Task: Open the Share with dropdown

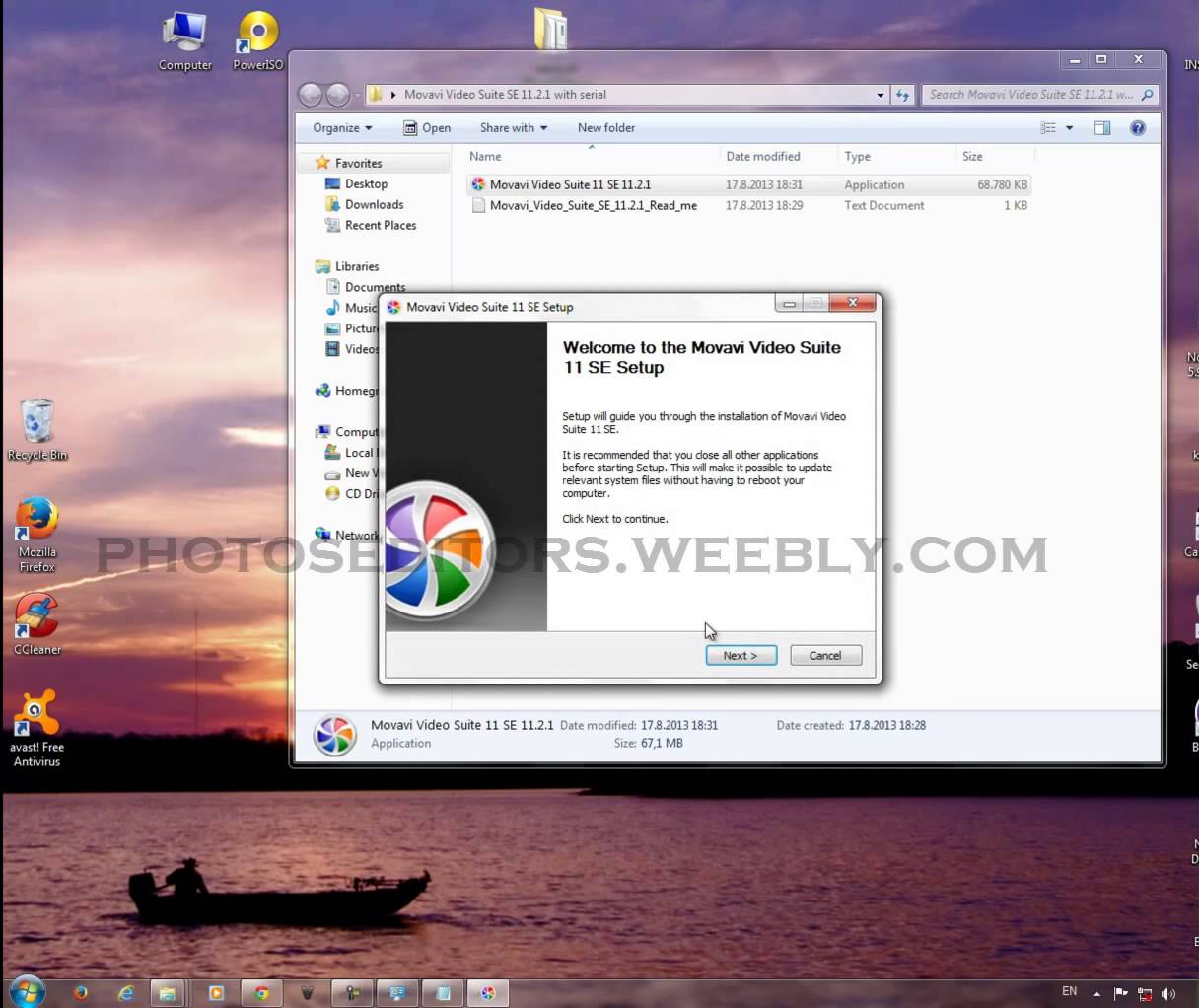Action: click(513, 128)
